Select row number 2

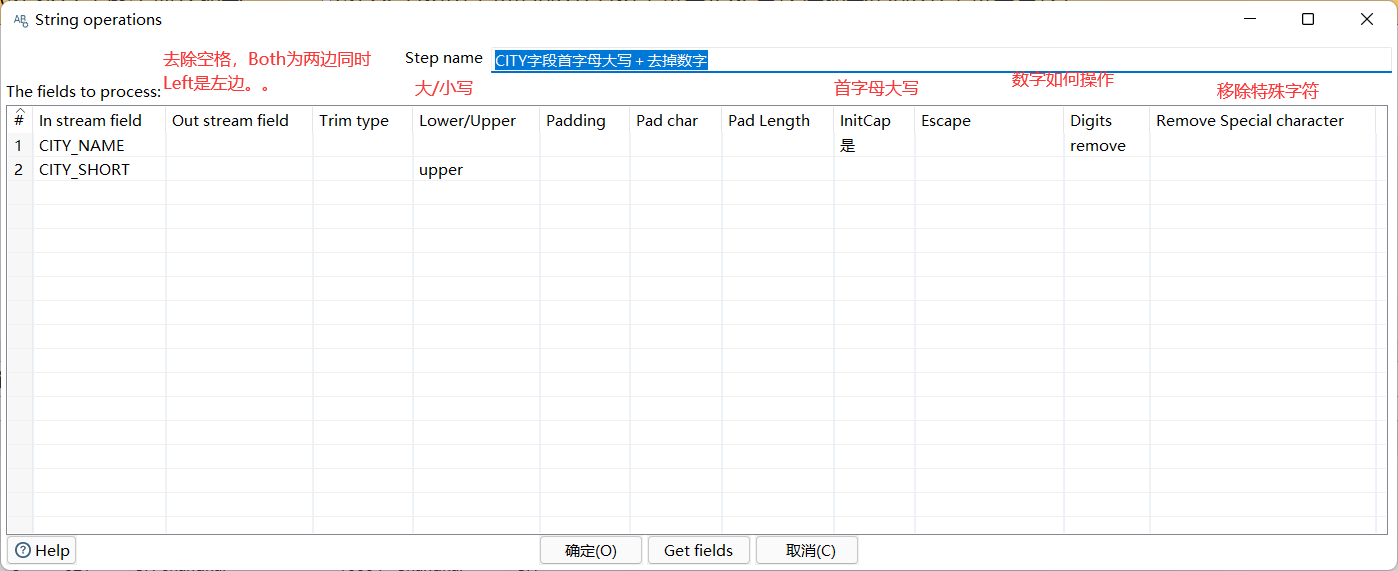coord(19,169)
